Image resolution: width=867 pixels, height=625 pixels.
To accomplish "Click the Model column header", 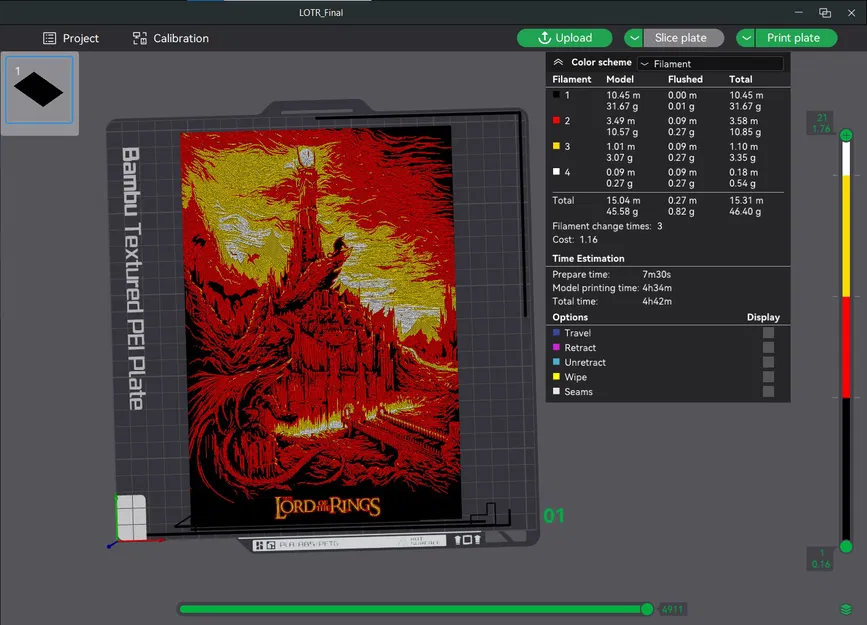I will (620, 79).
